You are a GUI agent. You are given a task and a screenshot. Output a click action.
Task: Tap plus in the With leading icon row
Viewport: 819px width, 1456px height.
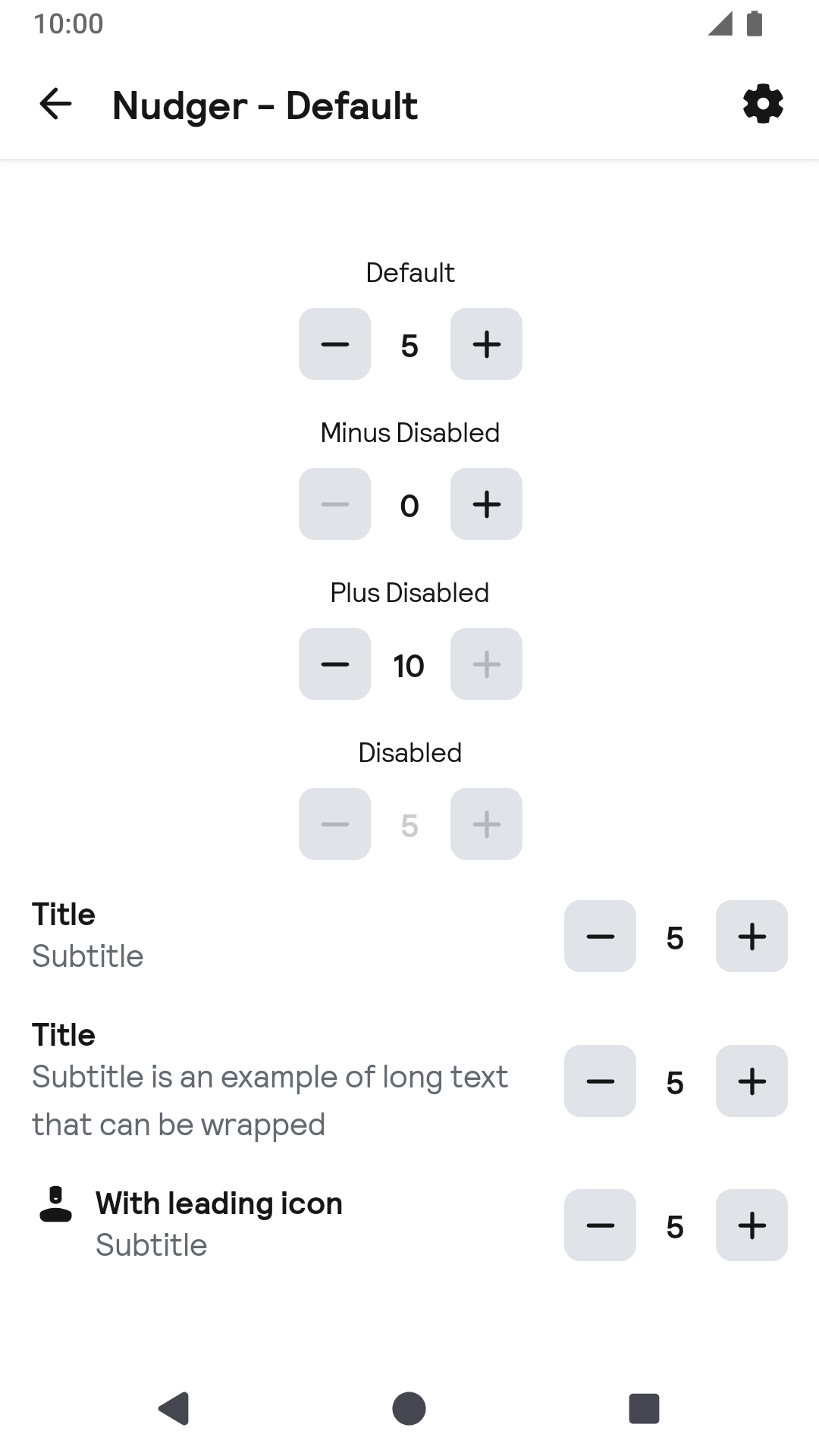coord(752,1225)
